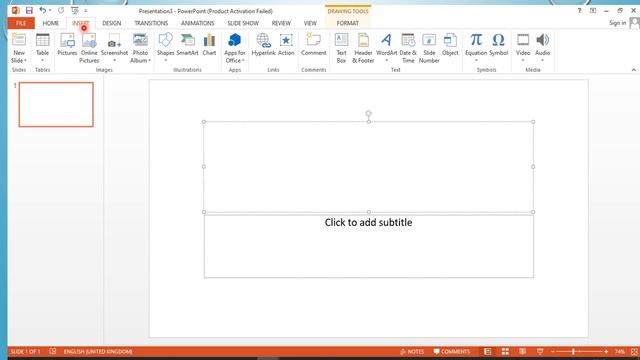640x360 pixels.
Task: Zoom in with the plus button
Action: (606, 351)
